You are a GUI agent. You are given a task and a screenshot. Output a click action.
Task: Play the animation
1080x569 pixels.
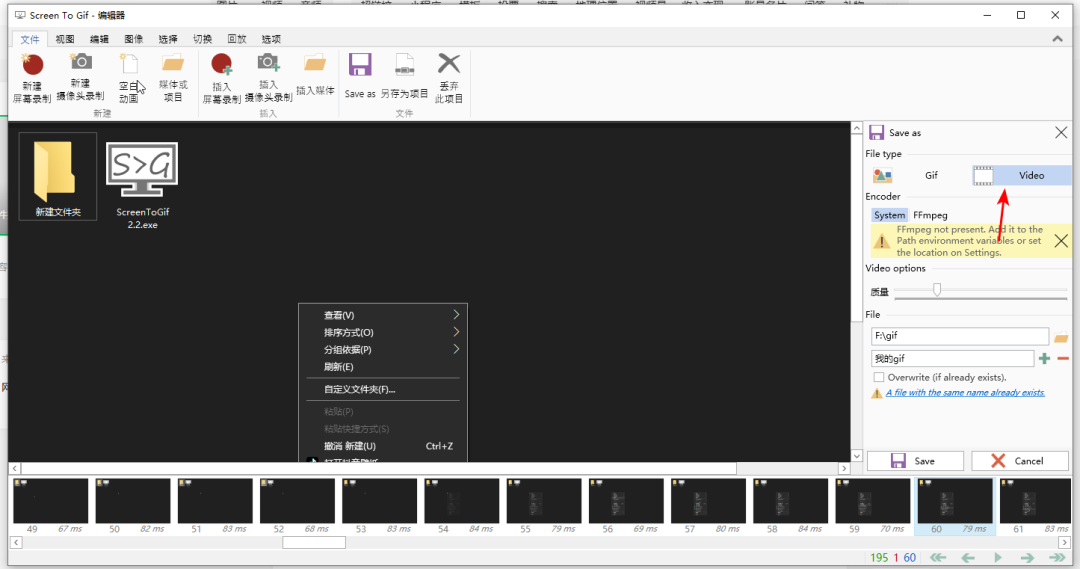point(997,557)
